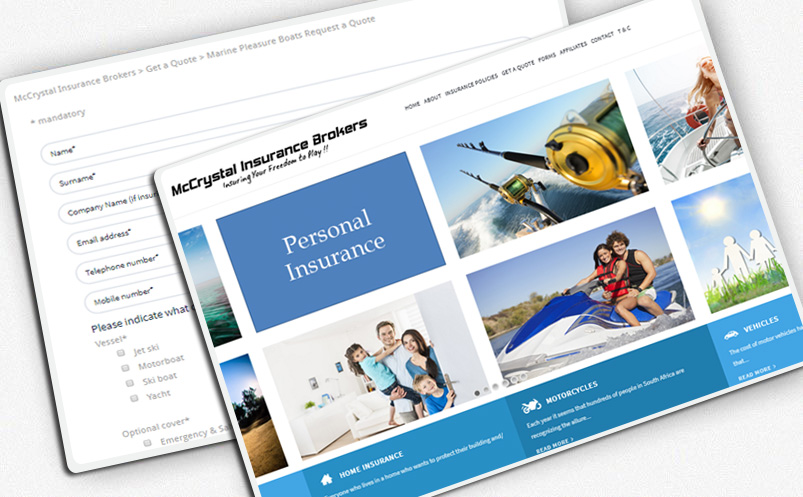This screenshot has height=497, width=803.
Task: Check the Motorboat vessel option
Action: 127,366
